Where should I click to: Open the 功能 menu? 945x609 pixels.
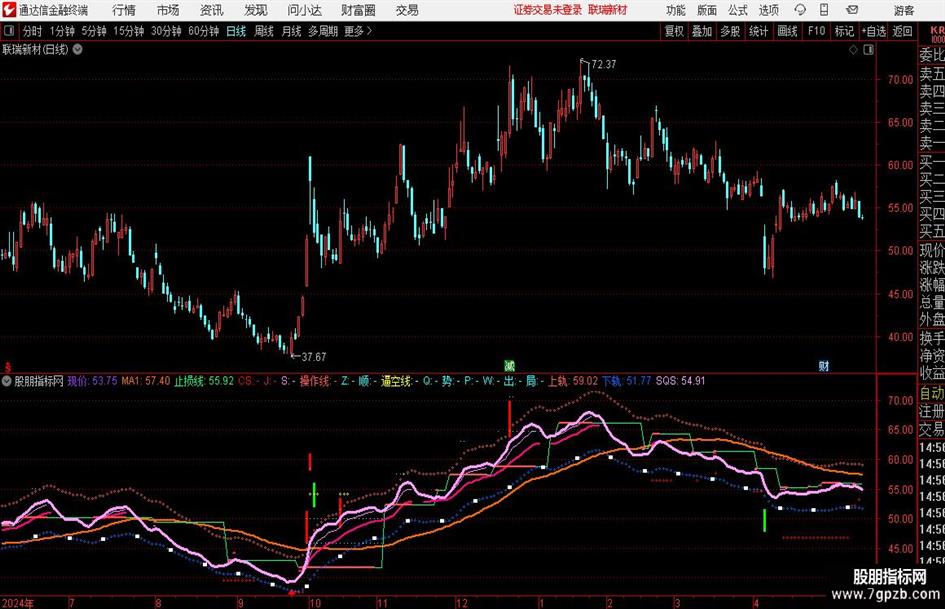(x=676, y=10)
